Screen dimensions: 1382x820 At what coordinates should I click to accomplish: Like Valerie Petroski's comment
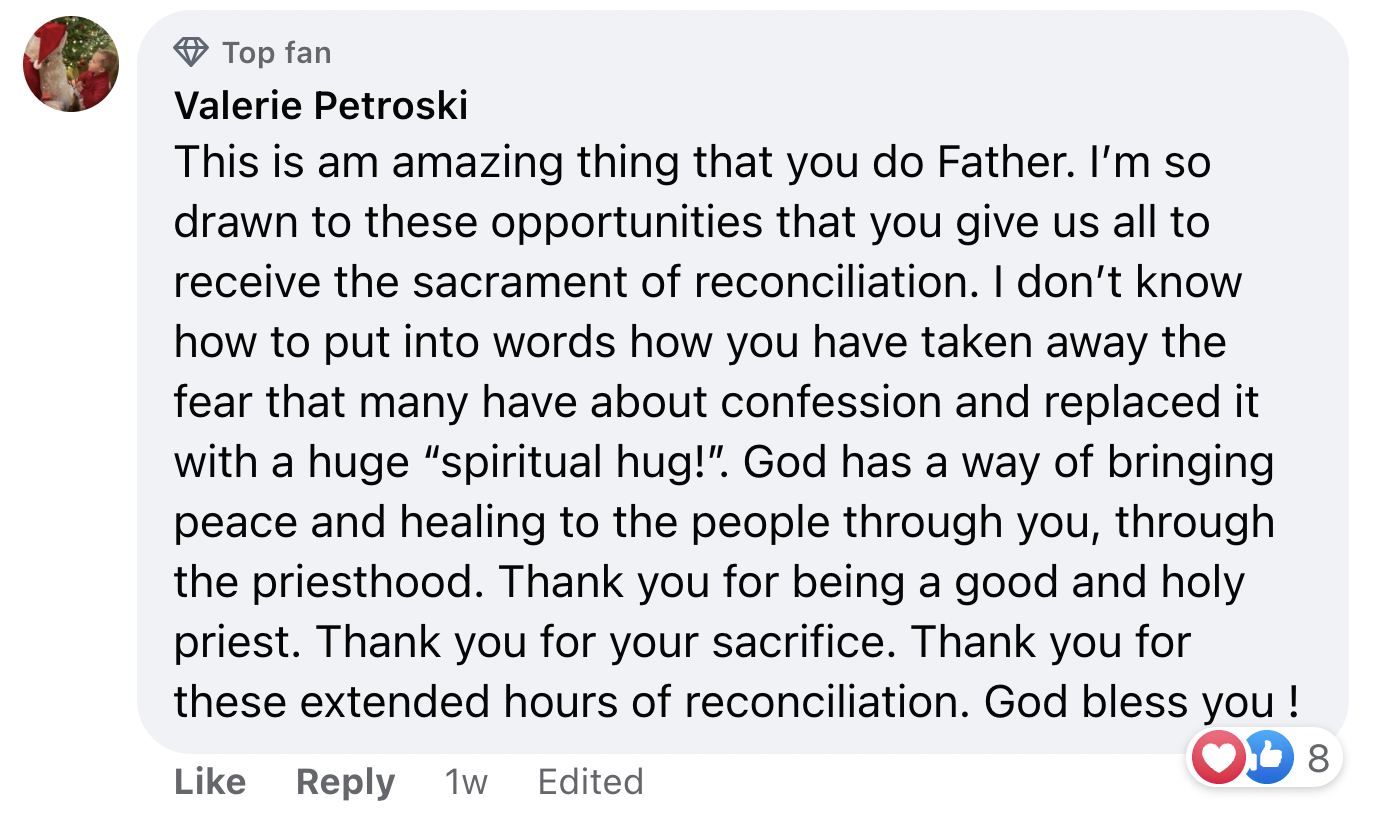point(210,782)
